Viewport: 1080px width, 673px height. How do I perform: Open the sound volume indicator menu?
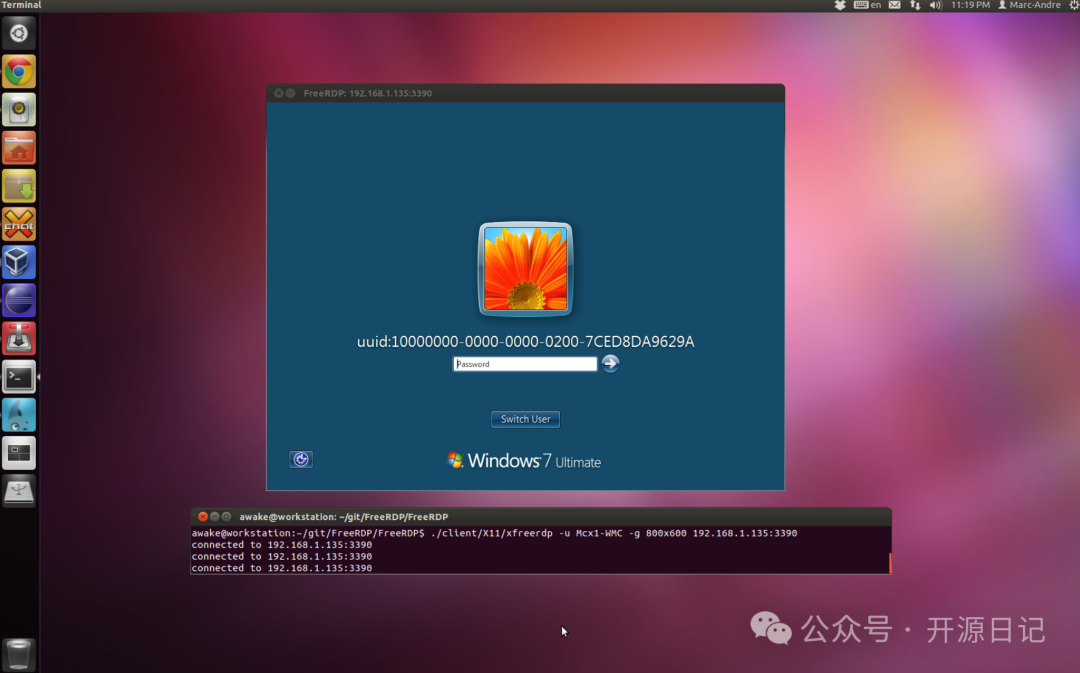click(936, 5)
